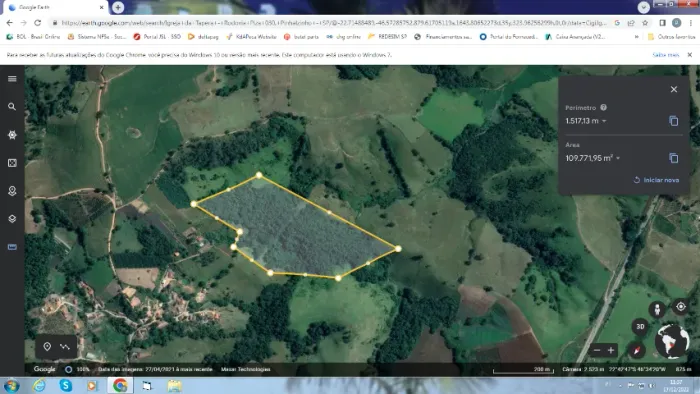Open Skype from taskbar
The width and height of the screenshot is (700, 394).
(66, 385)
